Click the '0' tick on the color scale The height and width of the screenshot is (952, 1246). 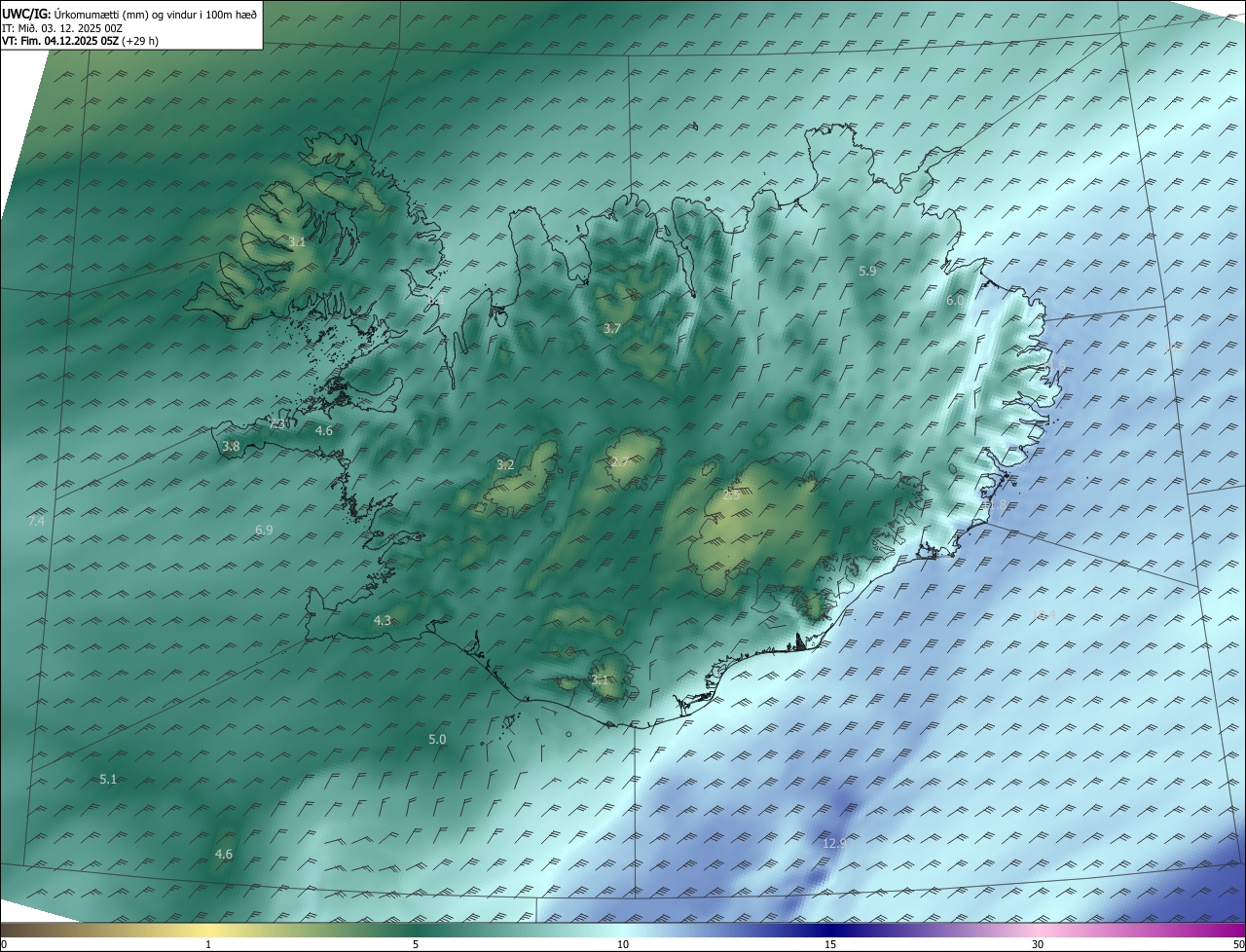[x=4, y=944]
